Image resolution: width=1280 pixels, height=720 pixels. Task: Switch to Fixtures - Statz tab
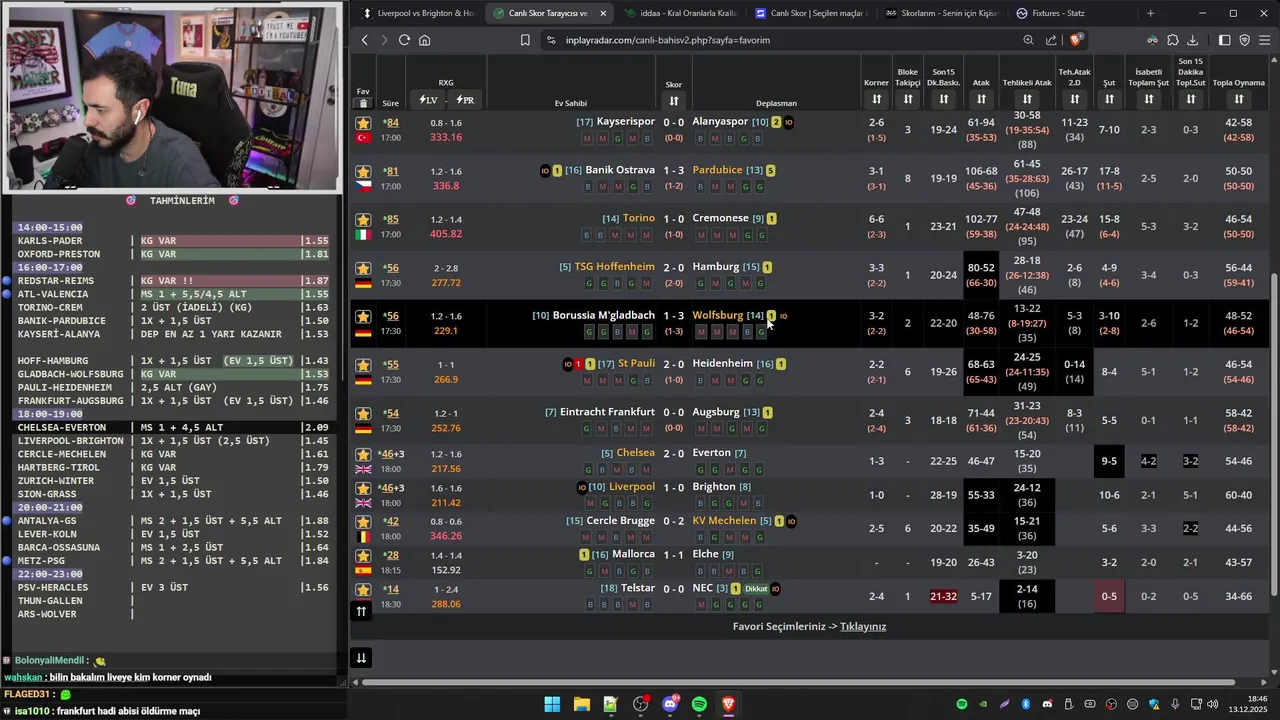point(1071,13)
